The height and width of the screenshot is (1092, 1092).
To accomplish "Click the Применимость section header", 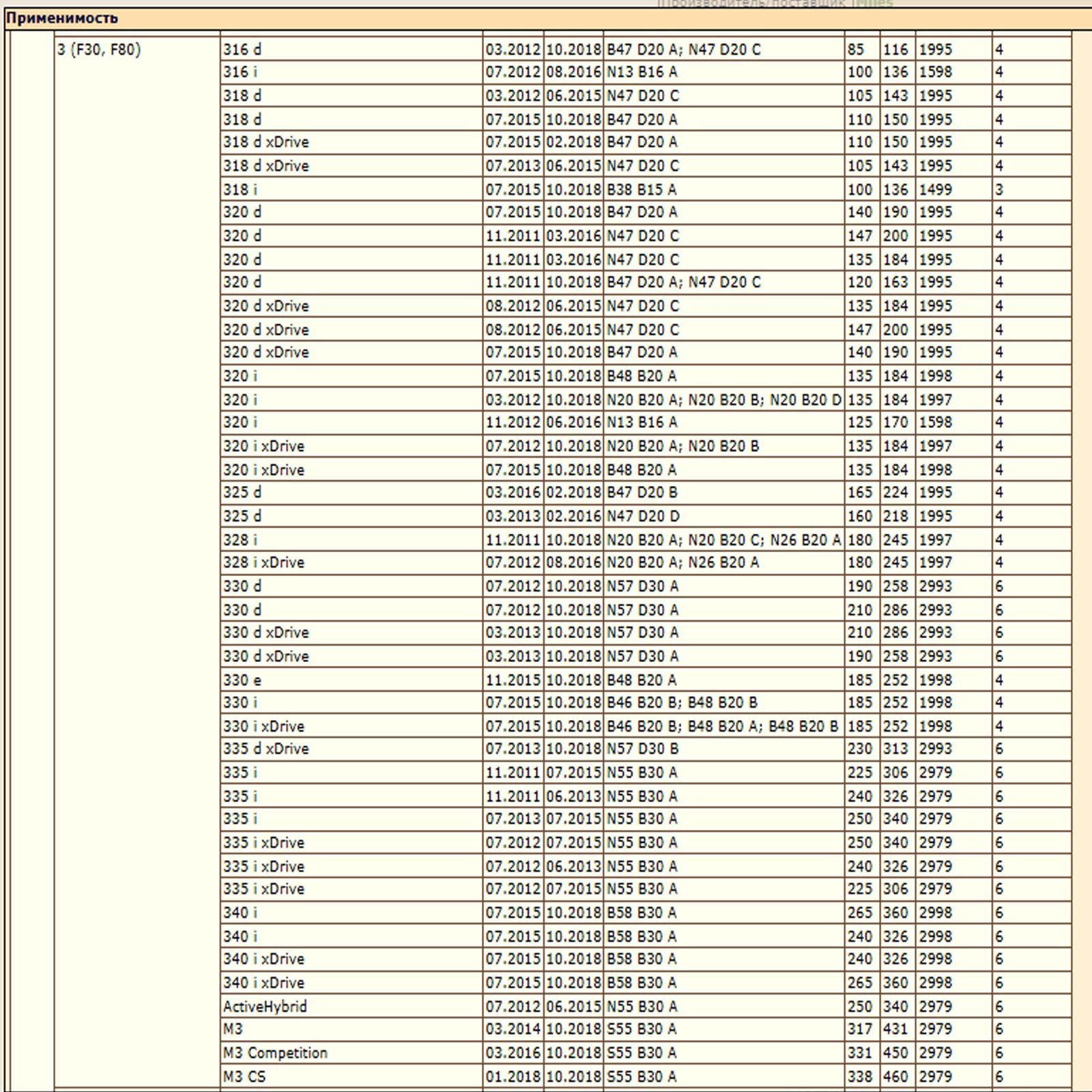I will pos(62,18).
